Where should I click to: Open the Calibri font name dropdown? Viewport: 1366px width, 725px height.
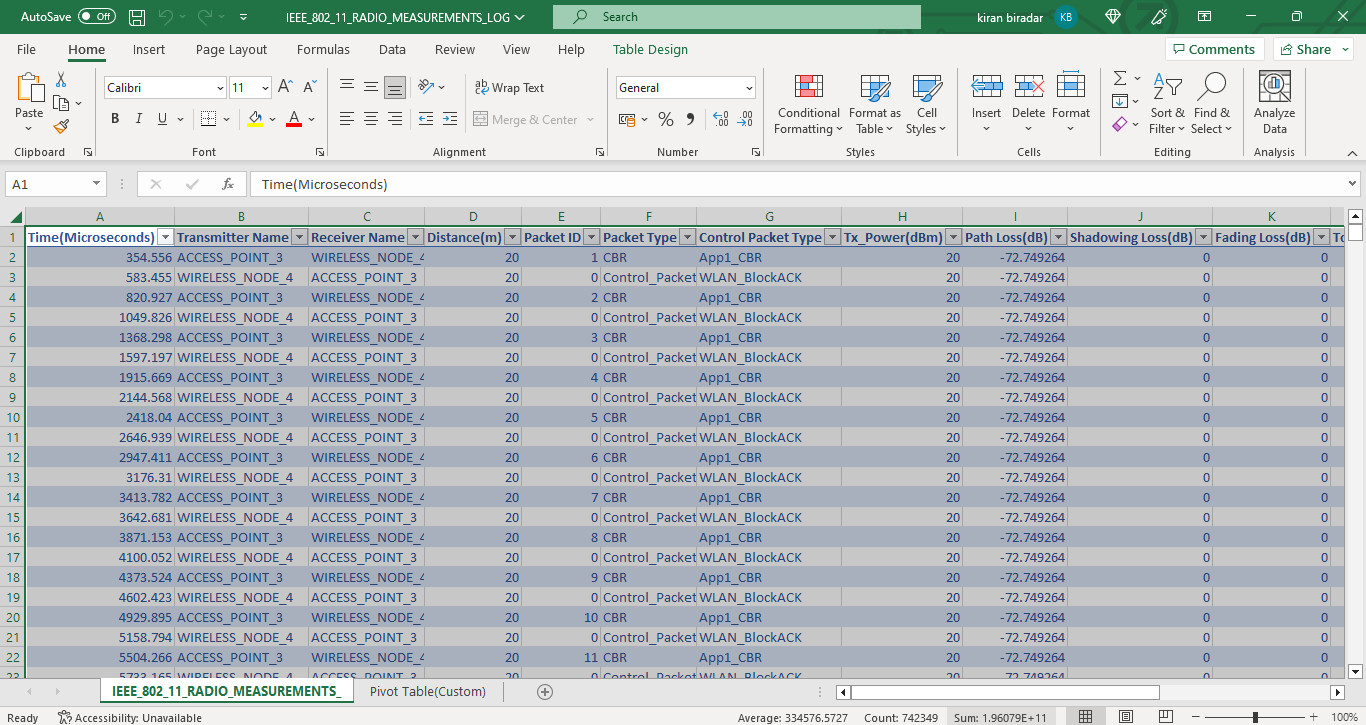(x=220, y=88)
